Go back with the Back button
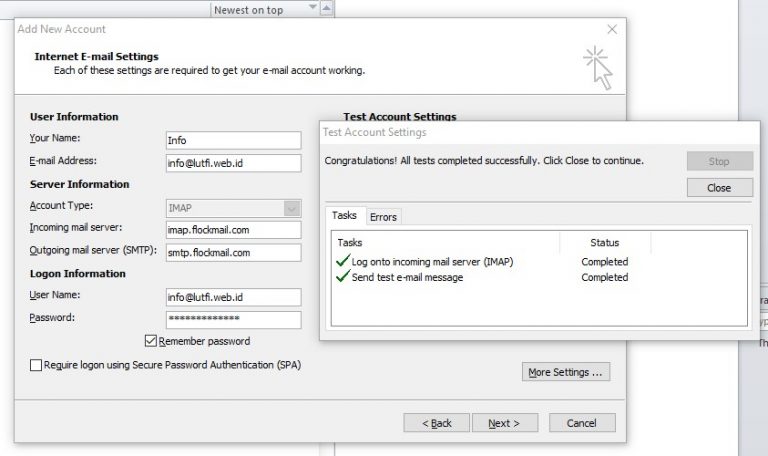The width and height of the screenshot is (768, 456). (x=436, y=423)
